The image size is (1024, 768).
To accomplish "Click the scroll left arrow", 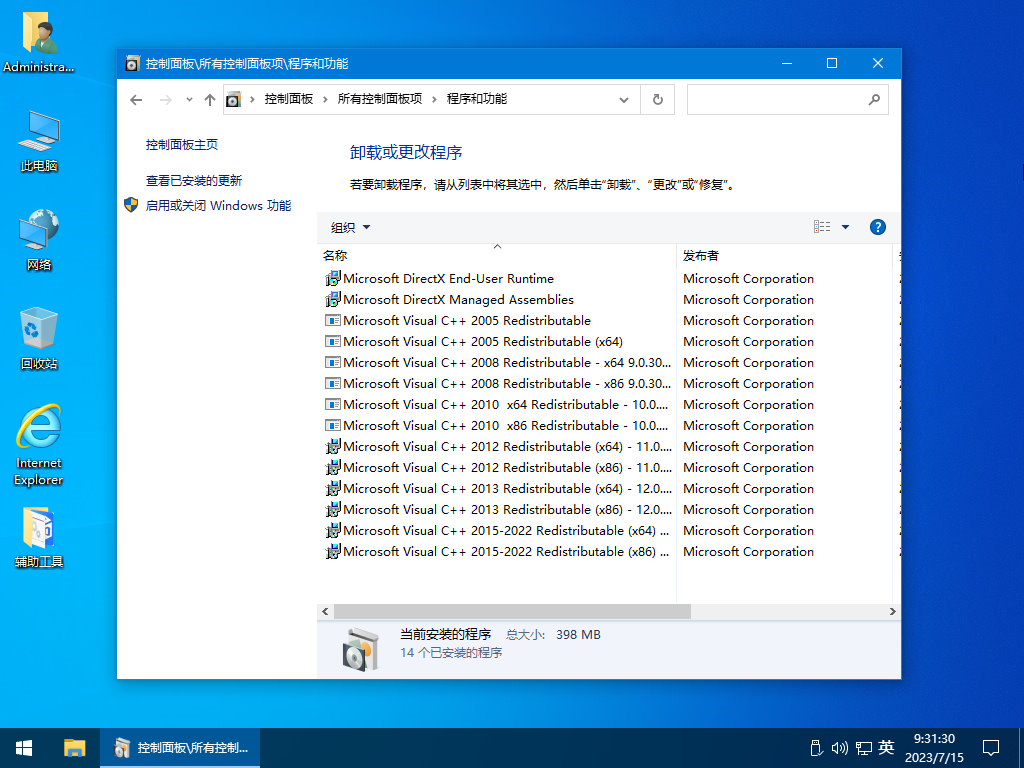I will [325, 611].
